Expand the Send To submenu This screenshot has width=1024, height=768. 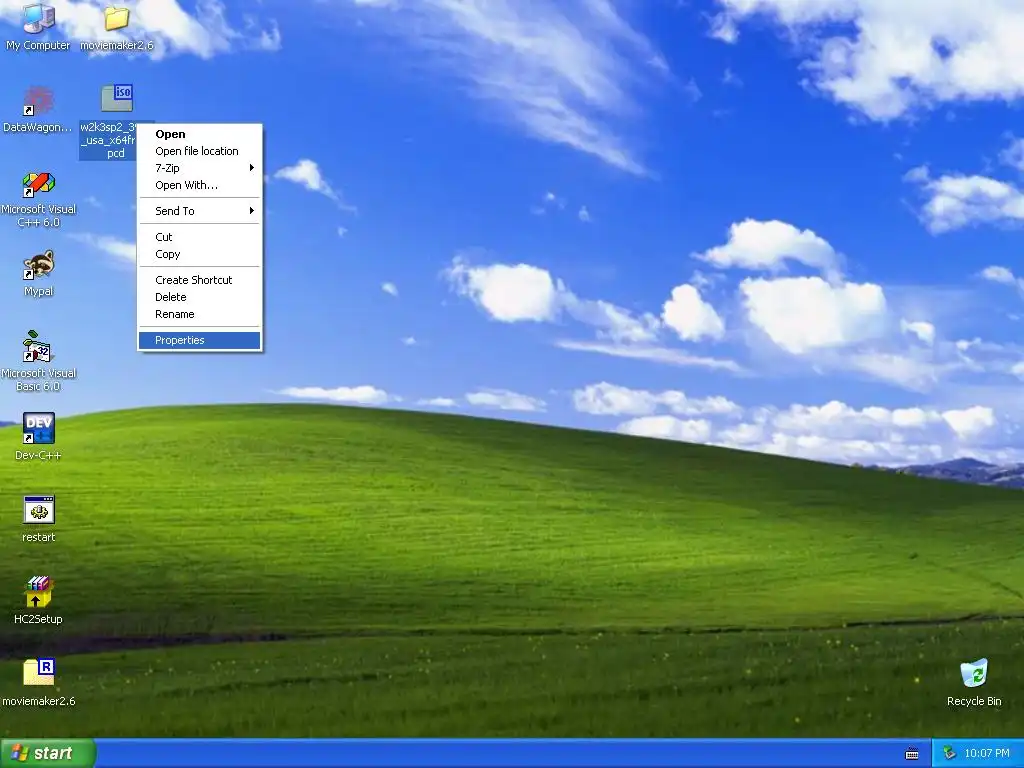coord(199,211)
